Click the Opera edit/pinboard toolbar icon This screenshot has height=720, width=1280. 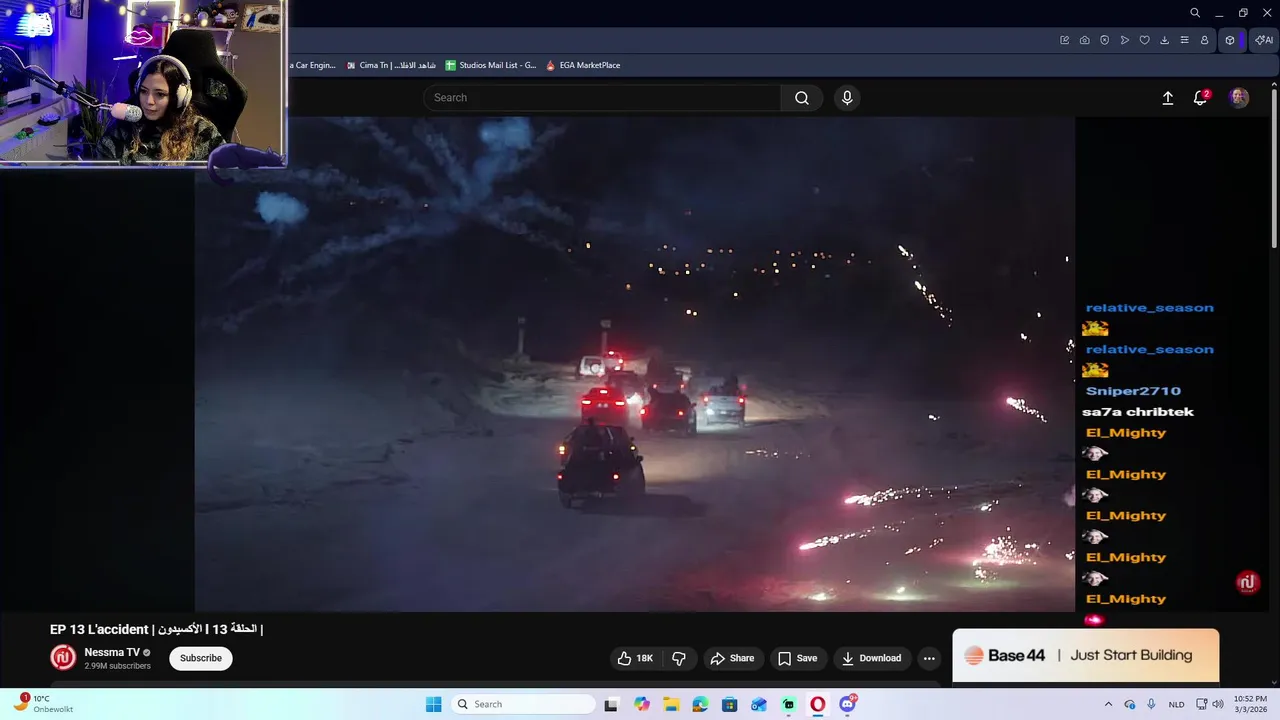(1065, 40)
